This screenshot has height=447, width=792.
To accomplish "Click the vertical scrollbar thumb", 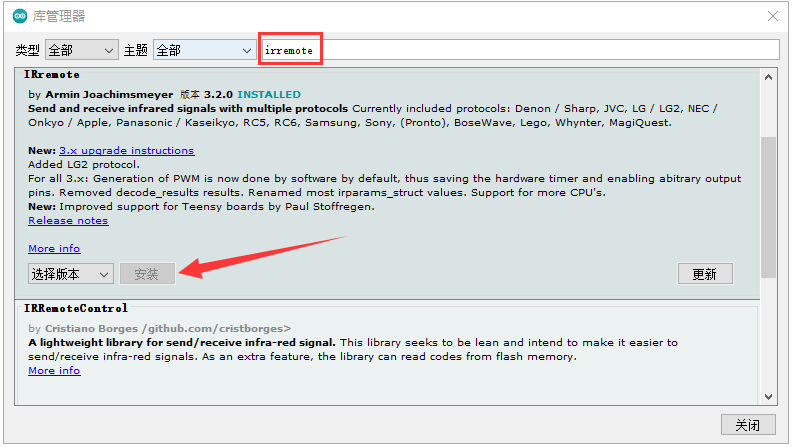I will [x=768, y=205].
